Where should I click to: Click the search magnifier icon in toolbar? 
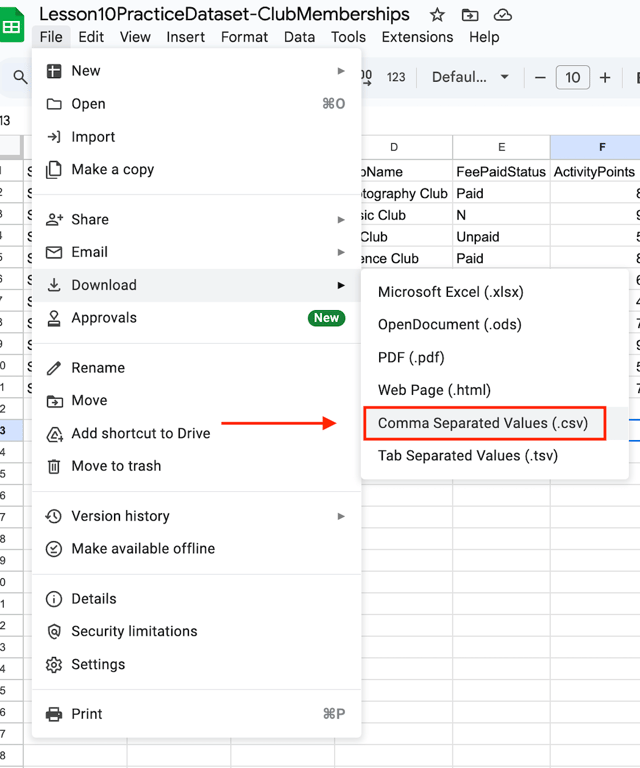pyautogui.click(x=20, y=77)
